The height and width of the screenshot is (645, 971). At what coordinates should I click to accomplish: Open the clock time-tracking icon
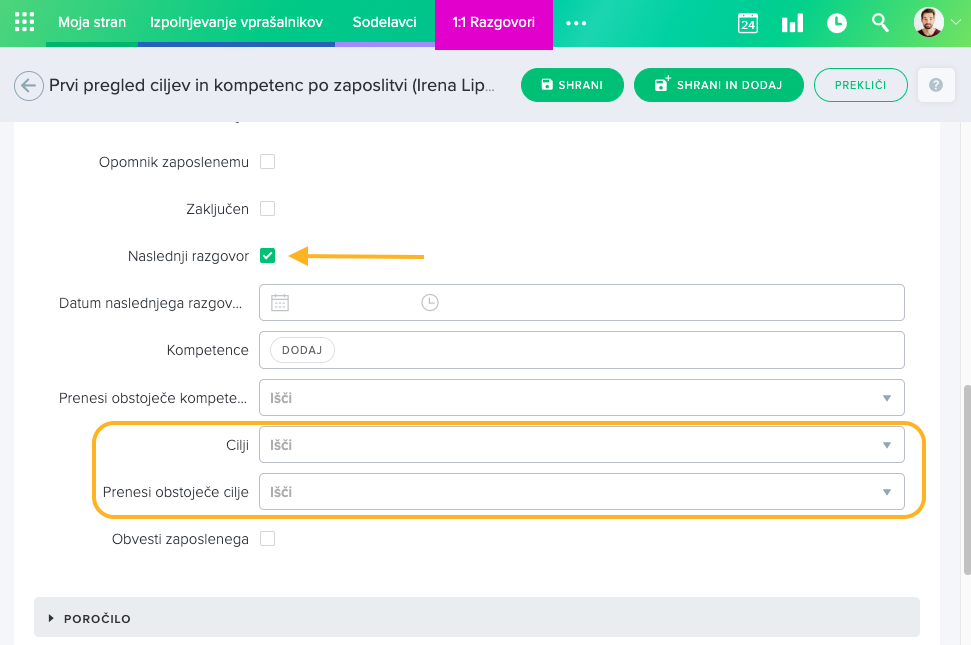(x=836, y=23)
